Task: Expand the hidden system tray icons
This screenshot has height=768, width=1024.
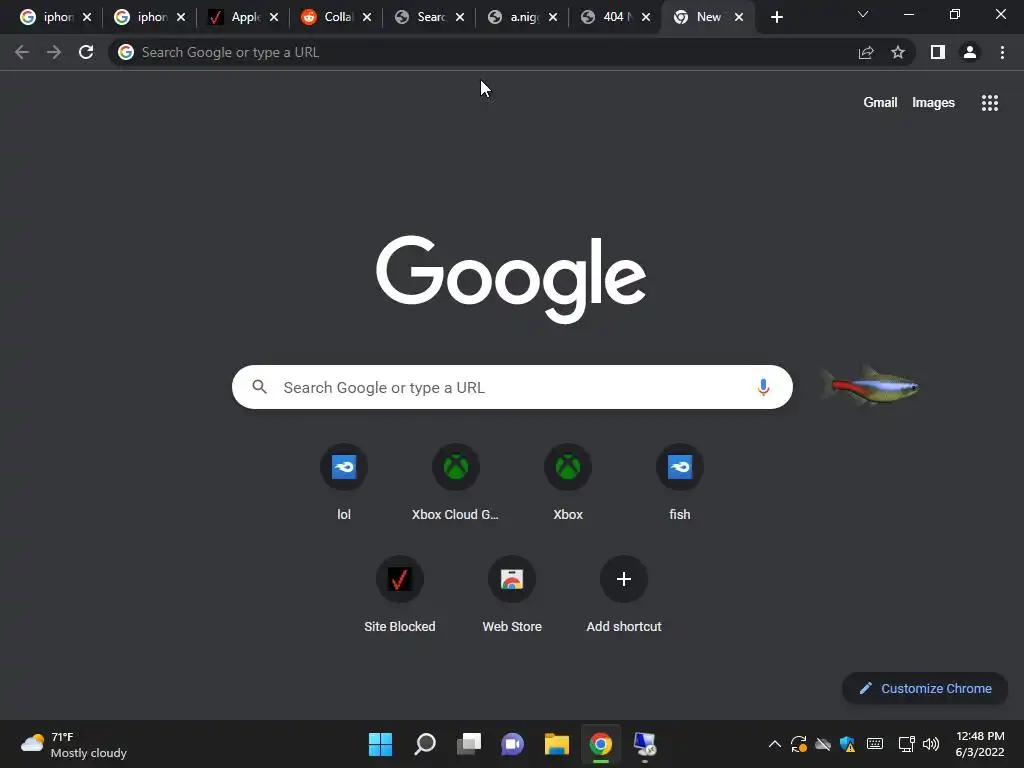Action: click(775, 744)
